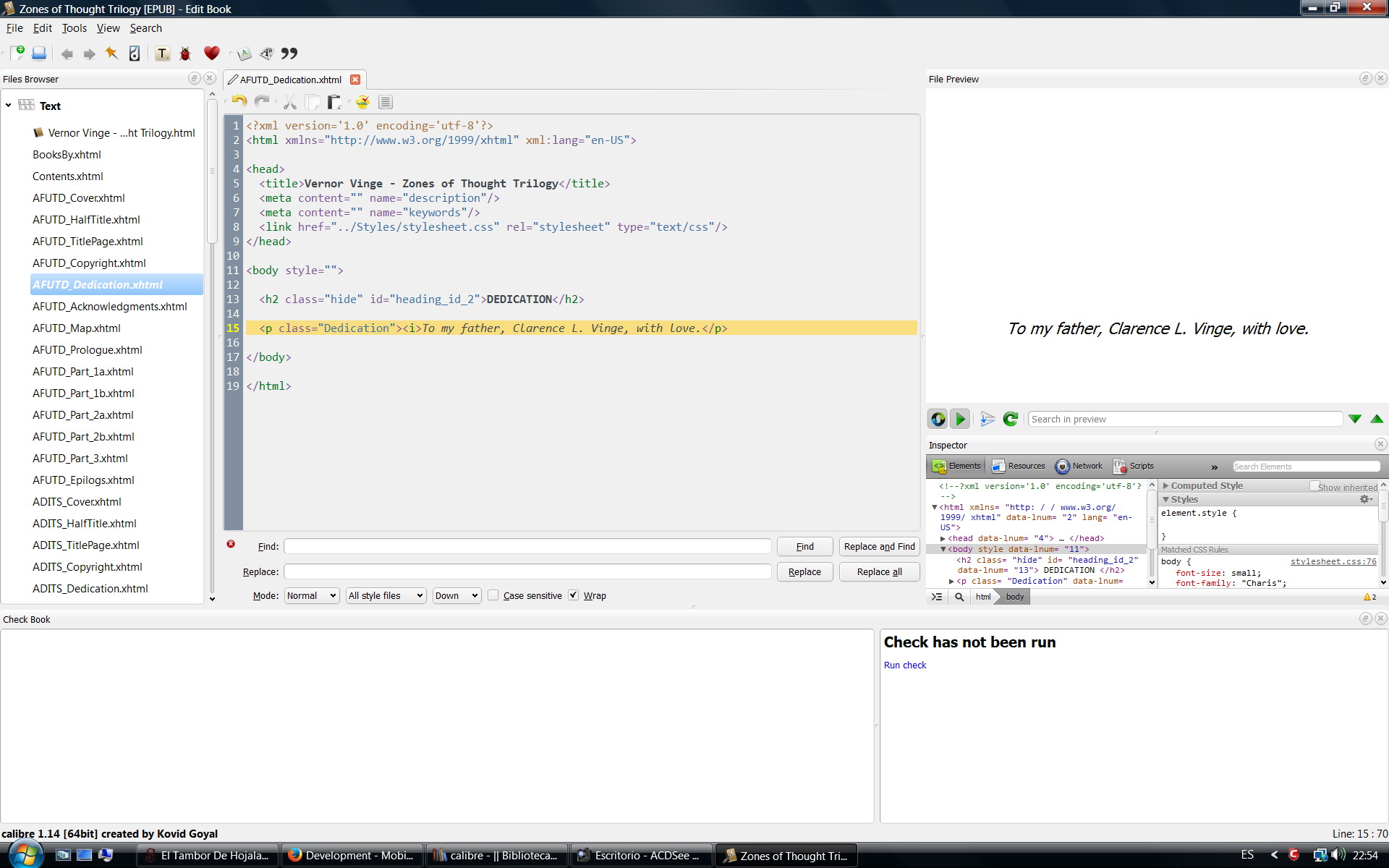
Task: Click the undo arrow in editor toolbar
Action: coord(239,102)
